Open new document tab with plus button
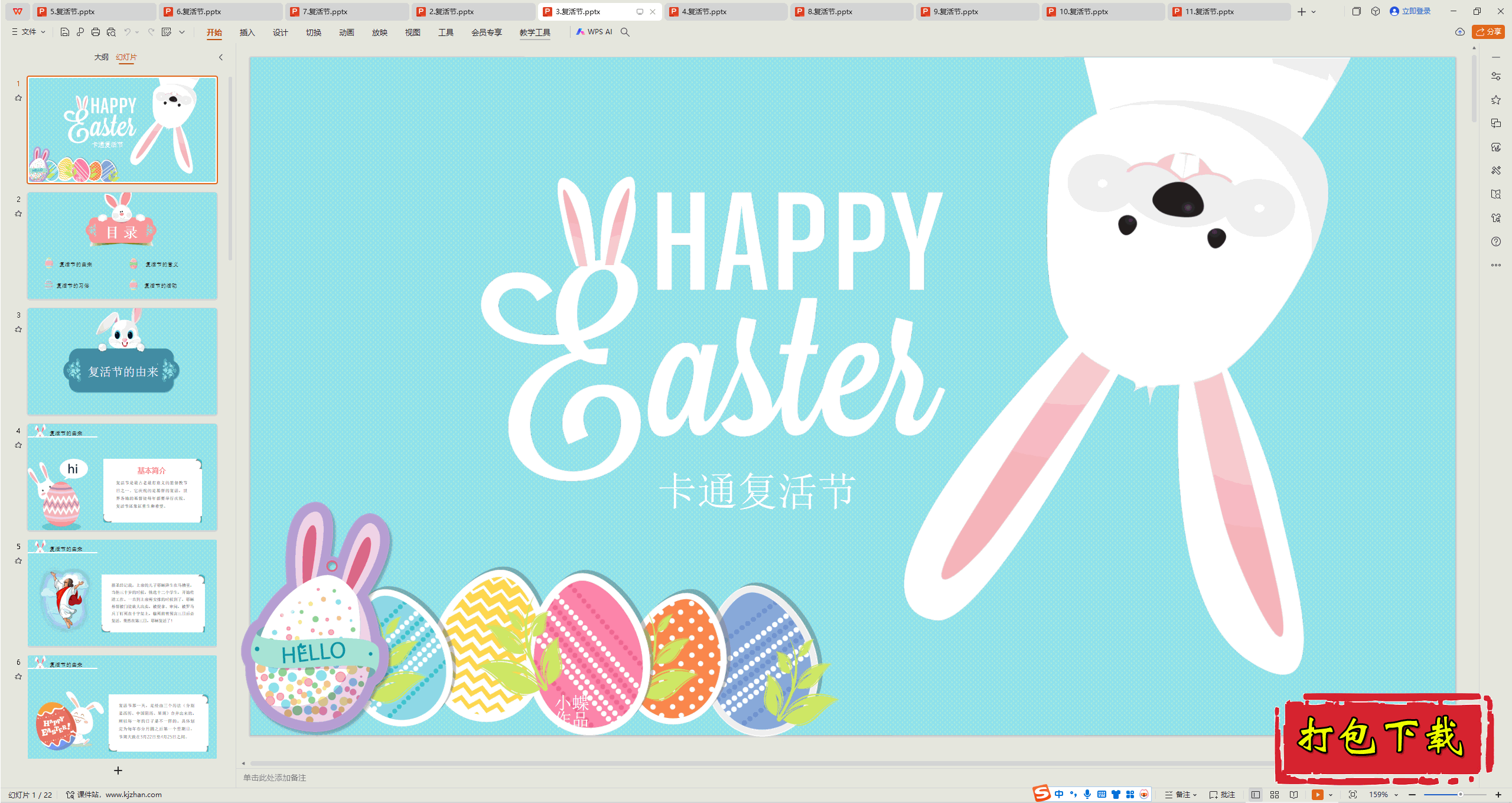The width and height of the screenshot is (1512, 803). pos(1302,12)
